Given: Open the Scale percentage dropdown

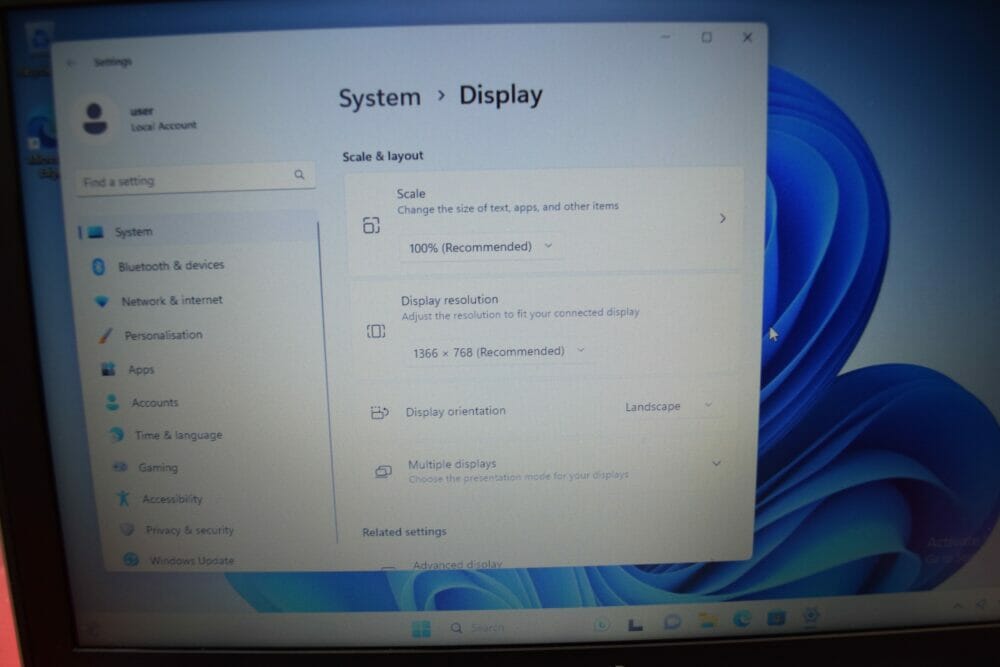Looking at the screenshot, I should (x=480, y=247).
